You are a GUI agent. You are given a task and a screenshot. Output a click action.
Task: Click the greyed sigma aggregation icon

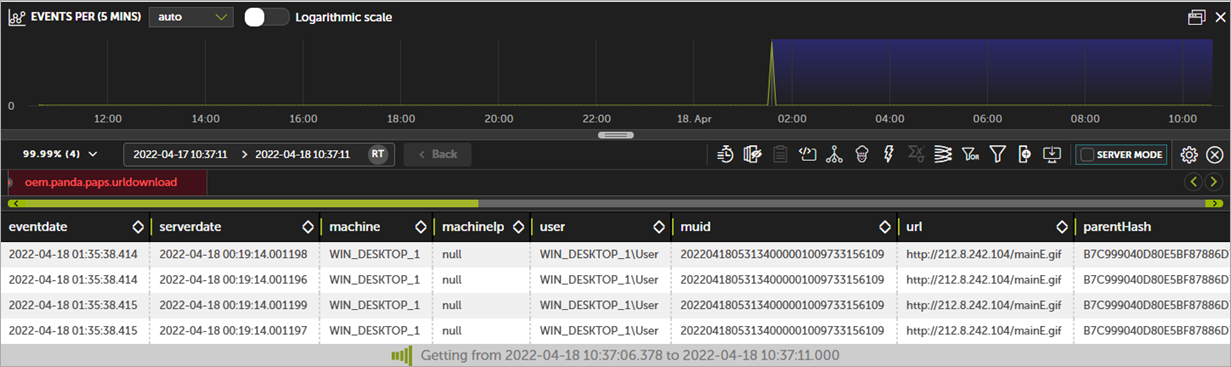pyautogui.click(x=915, y=154)
